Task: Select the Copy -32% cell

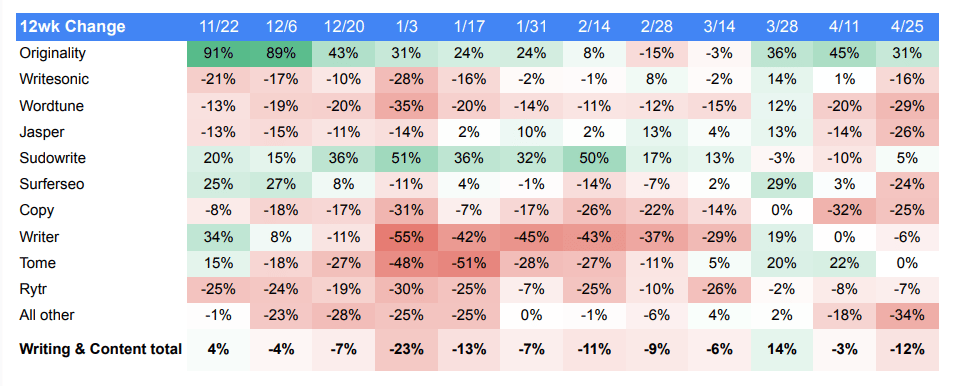Action: click(845, 210)
